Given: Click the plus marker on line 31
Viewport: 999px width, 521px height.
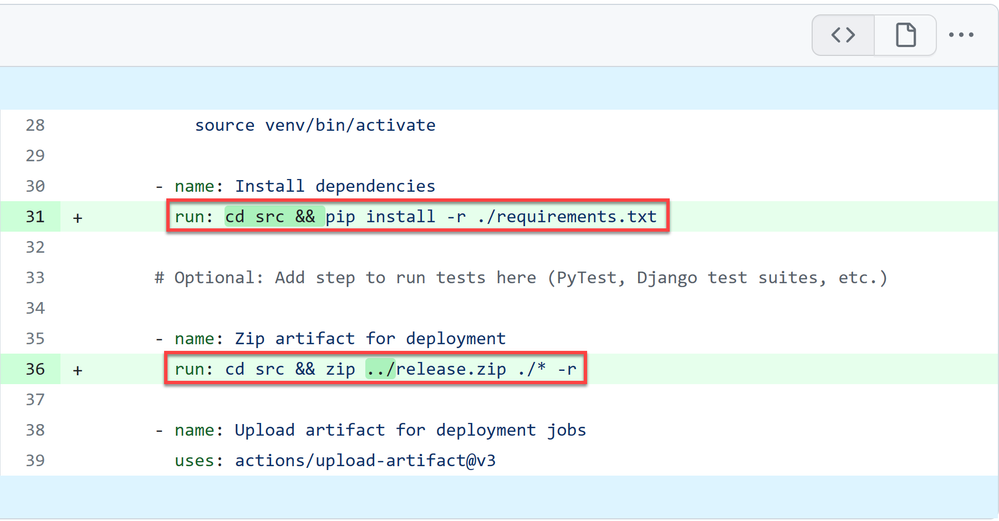Looking at the screenshot, I should (78, 218).
